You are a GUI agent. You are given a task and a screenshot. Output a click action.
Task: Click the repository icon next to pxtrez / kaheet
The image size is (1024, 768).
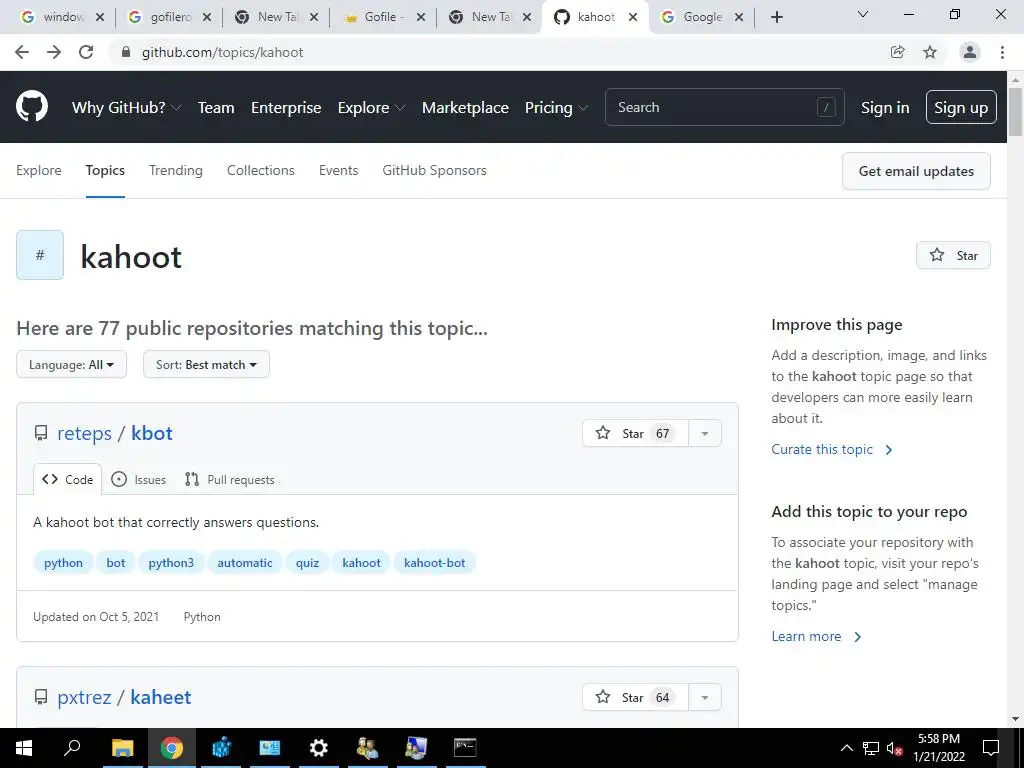coord(41,697)
